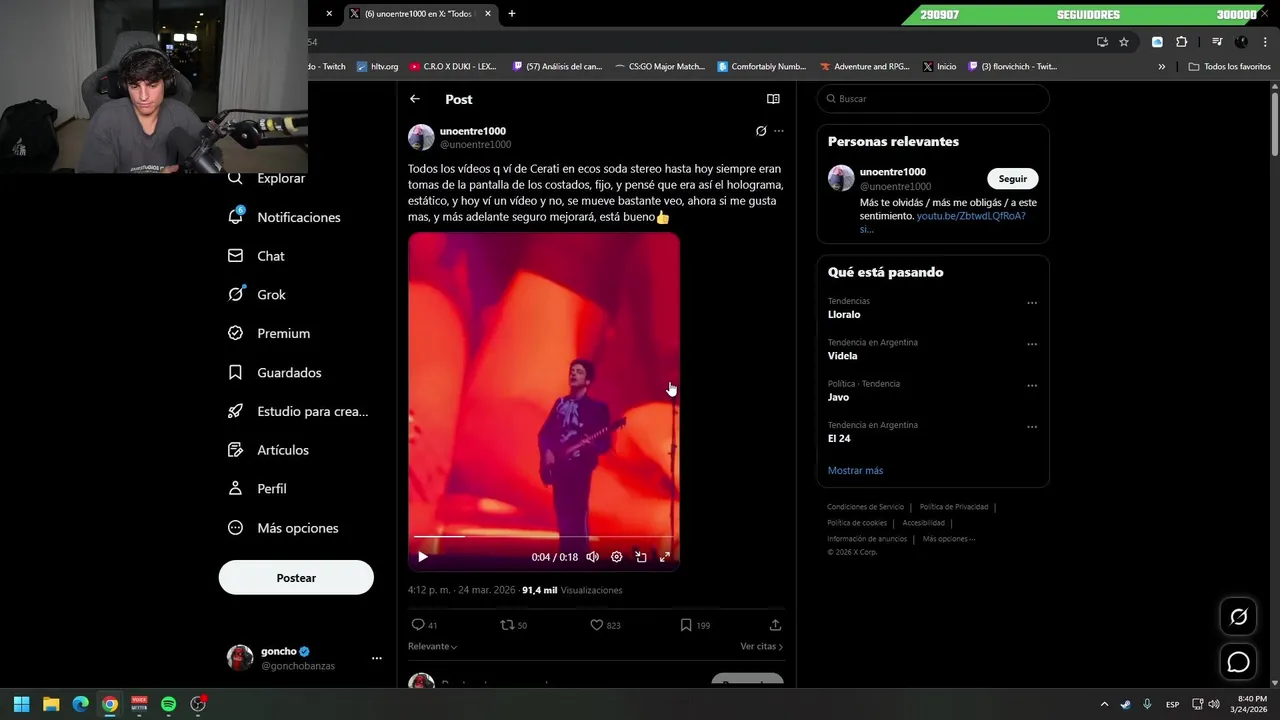Open Comfortably Numb bookmark

[762, 67]
